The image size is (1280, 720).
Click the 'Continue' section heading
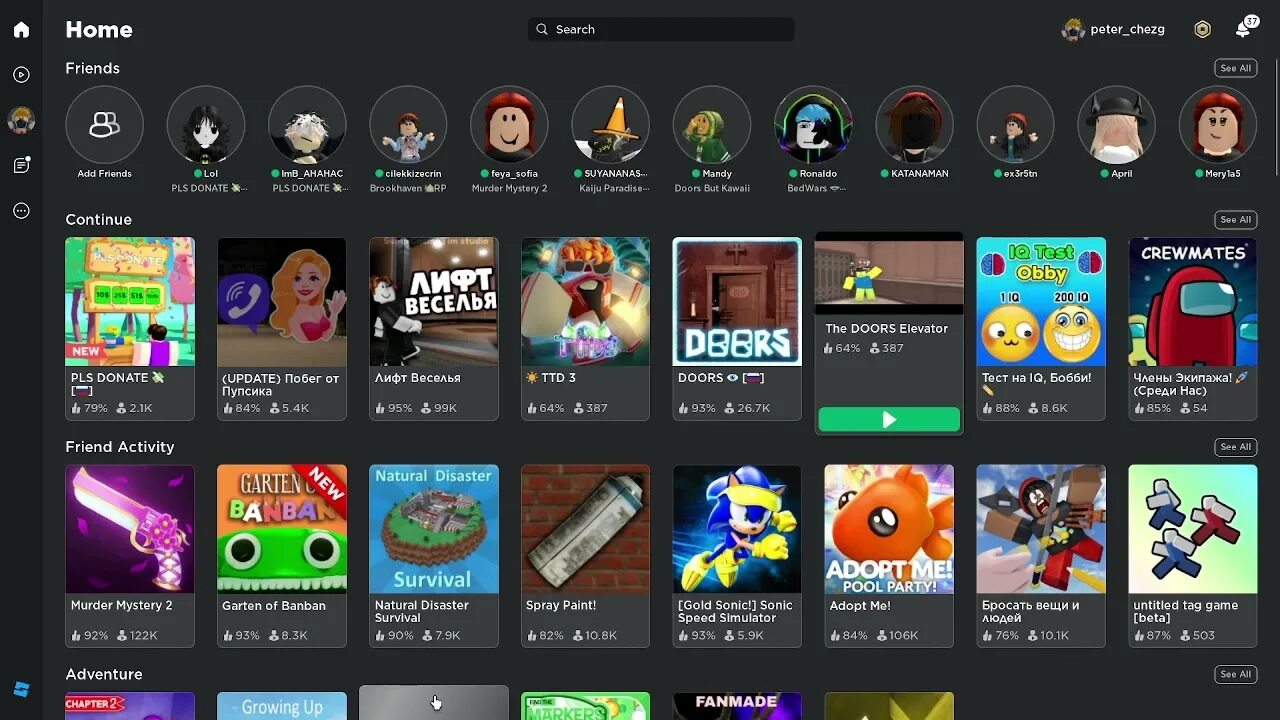pos(98,219)
